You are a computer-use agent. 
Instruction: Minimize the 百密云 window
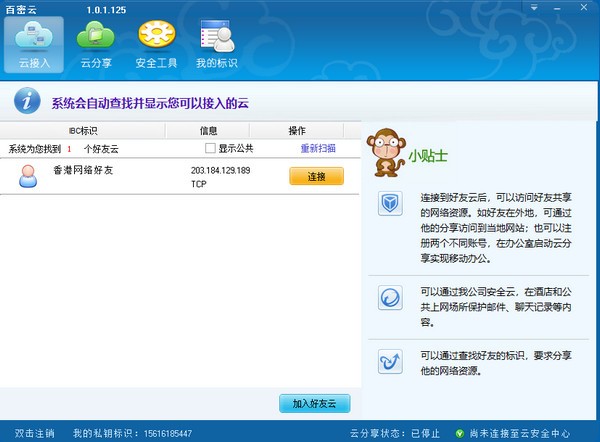point(557,8)
